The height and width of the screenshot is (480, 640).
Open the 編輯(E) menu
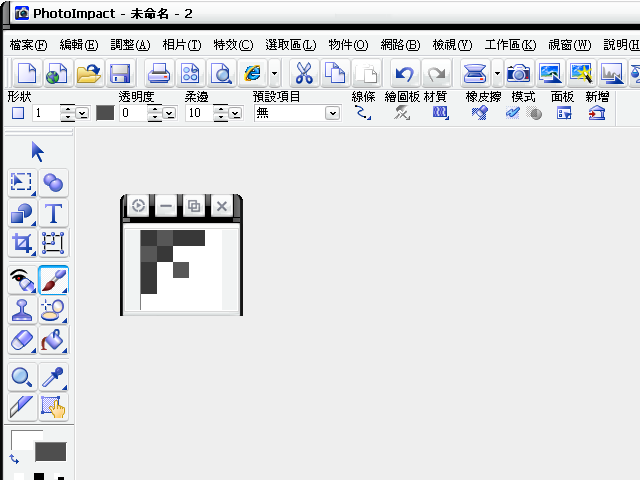tap(79, 44)
